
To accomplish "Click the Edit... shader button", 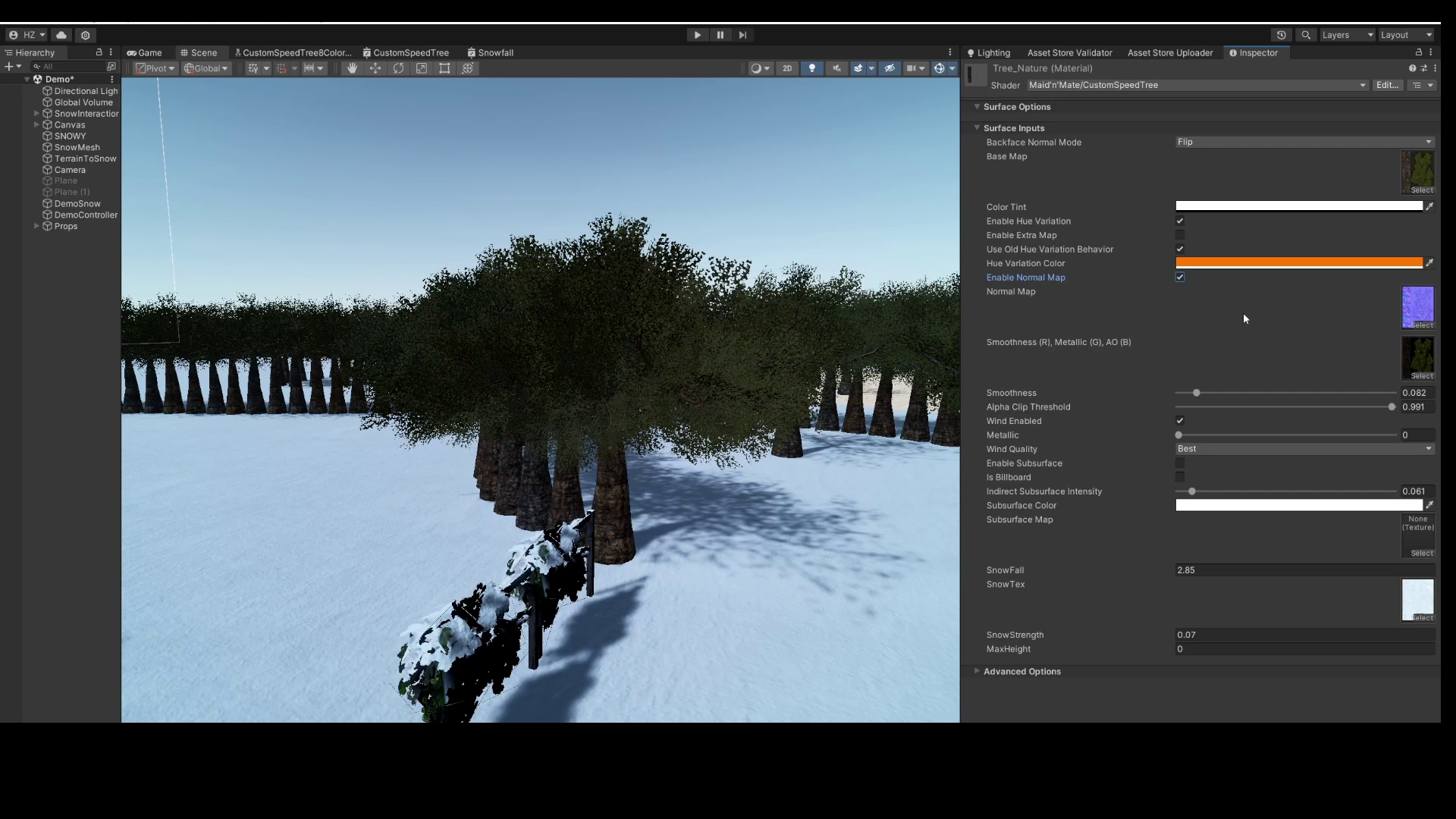I will 1387,85.
